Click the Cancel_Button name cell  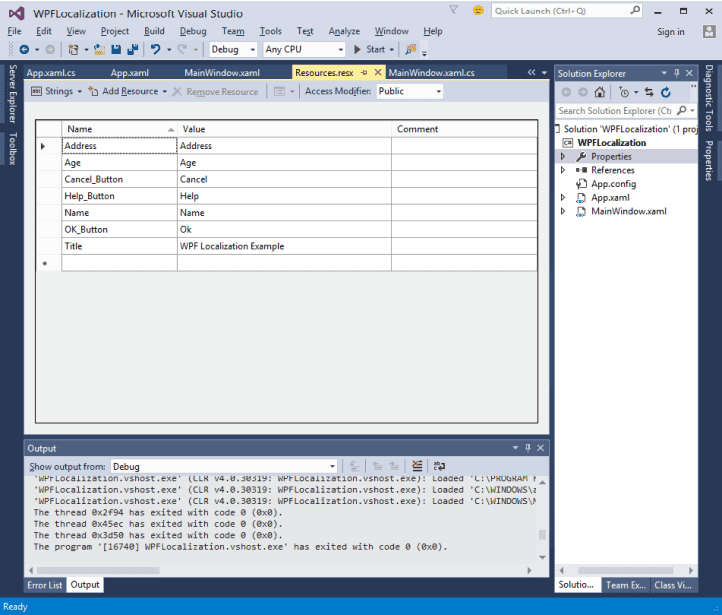point(119,180)
